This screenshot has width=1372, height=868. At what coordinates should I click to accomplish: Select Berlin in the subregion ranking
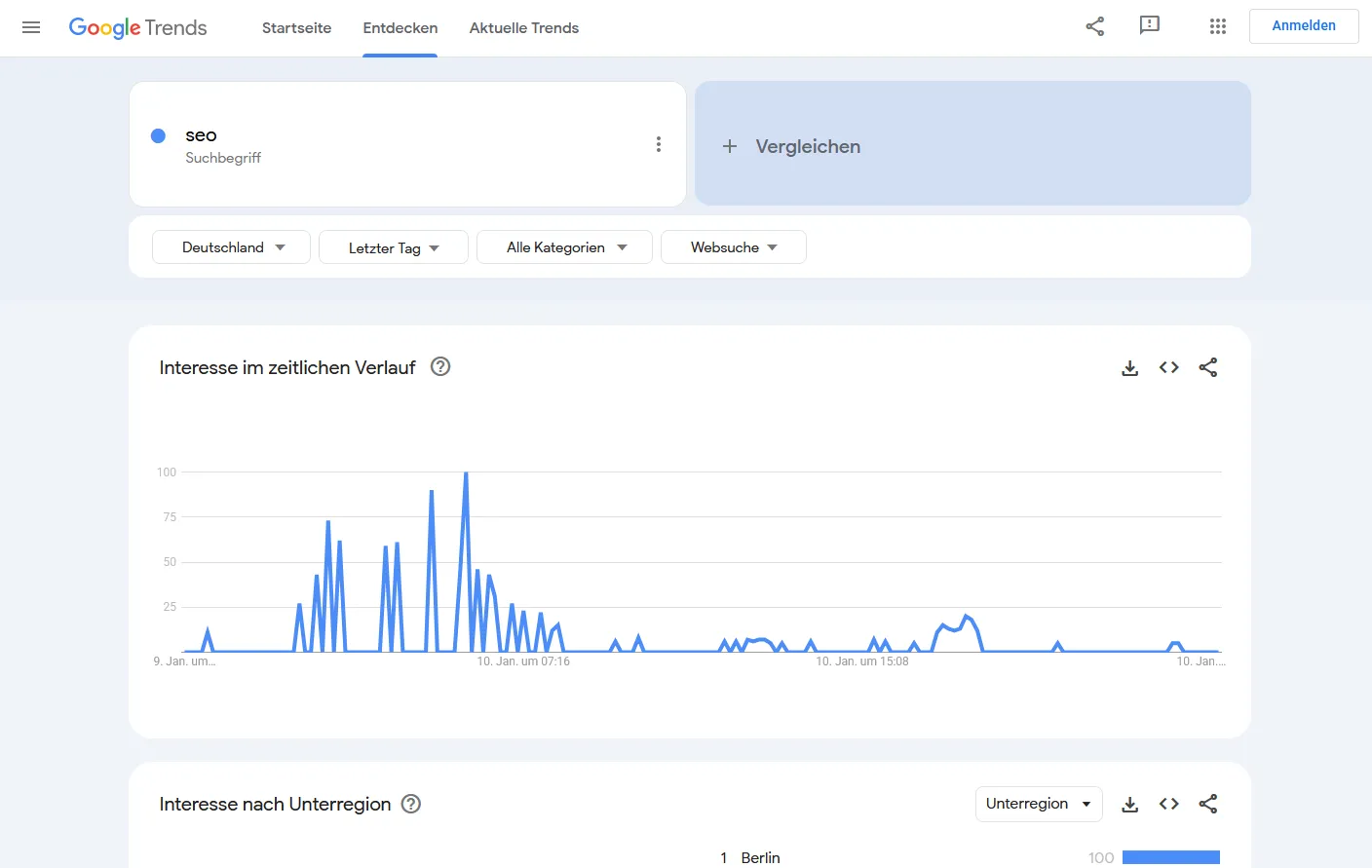click(x=761, y=857)
